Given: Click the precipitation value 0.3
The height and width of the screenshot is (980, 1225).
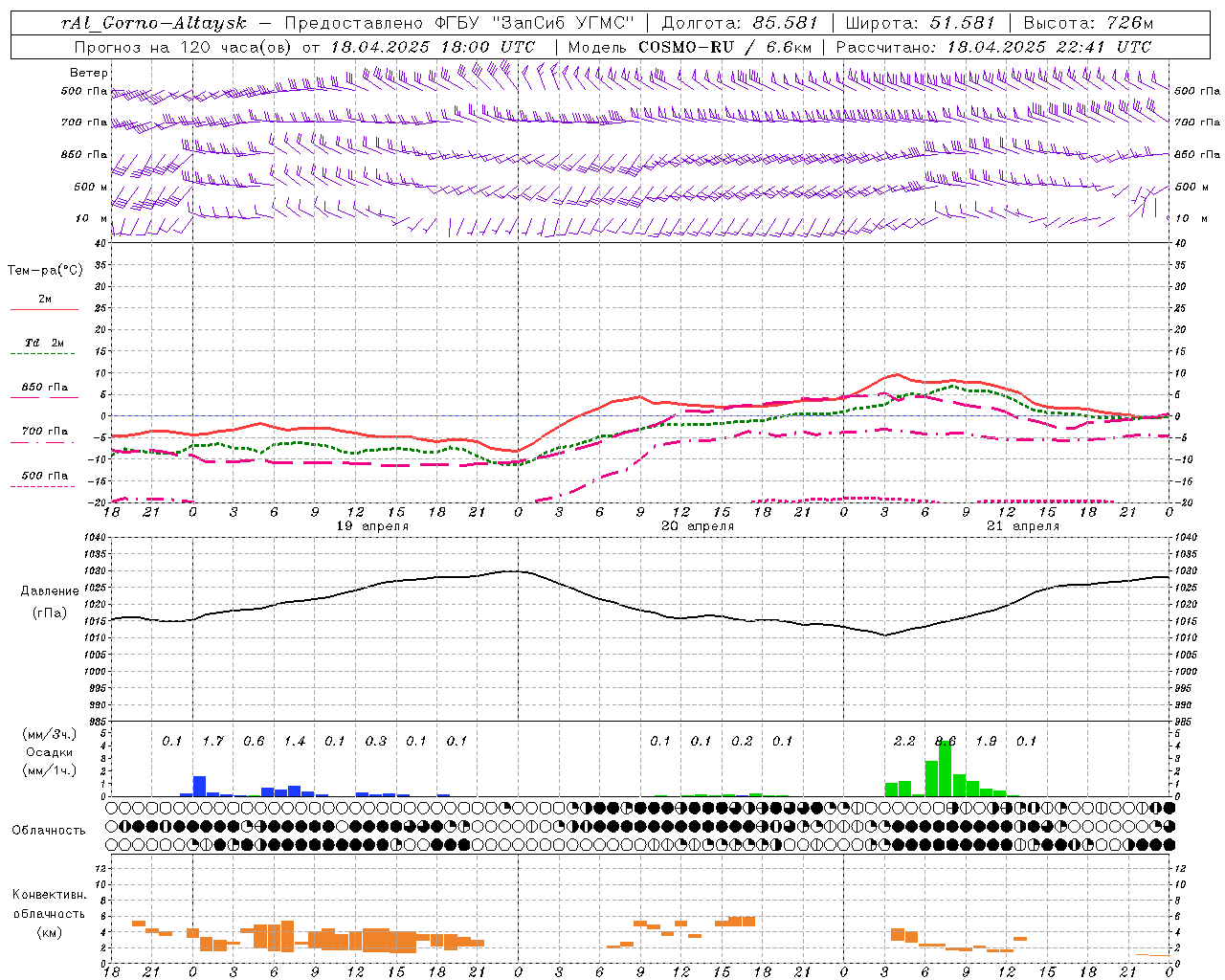Looking at the screenshot, I should (376, 742).
